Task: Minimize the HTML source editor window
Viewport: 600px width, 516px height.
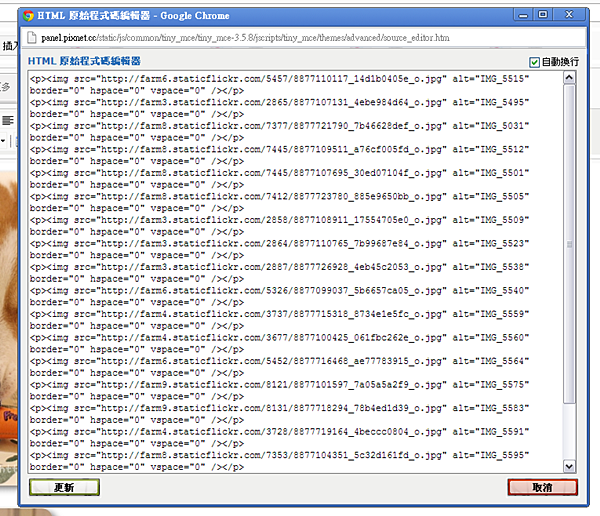Action: (523, 15)
